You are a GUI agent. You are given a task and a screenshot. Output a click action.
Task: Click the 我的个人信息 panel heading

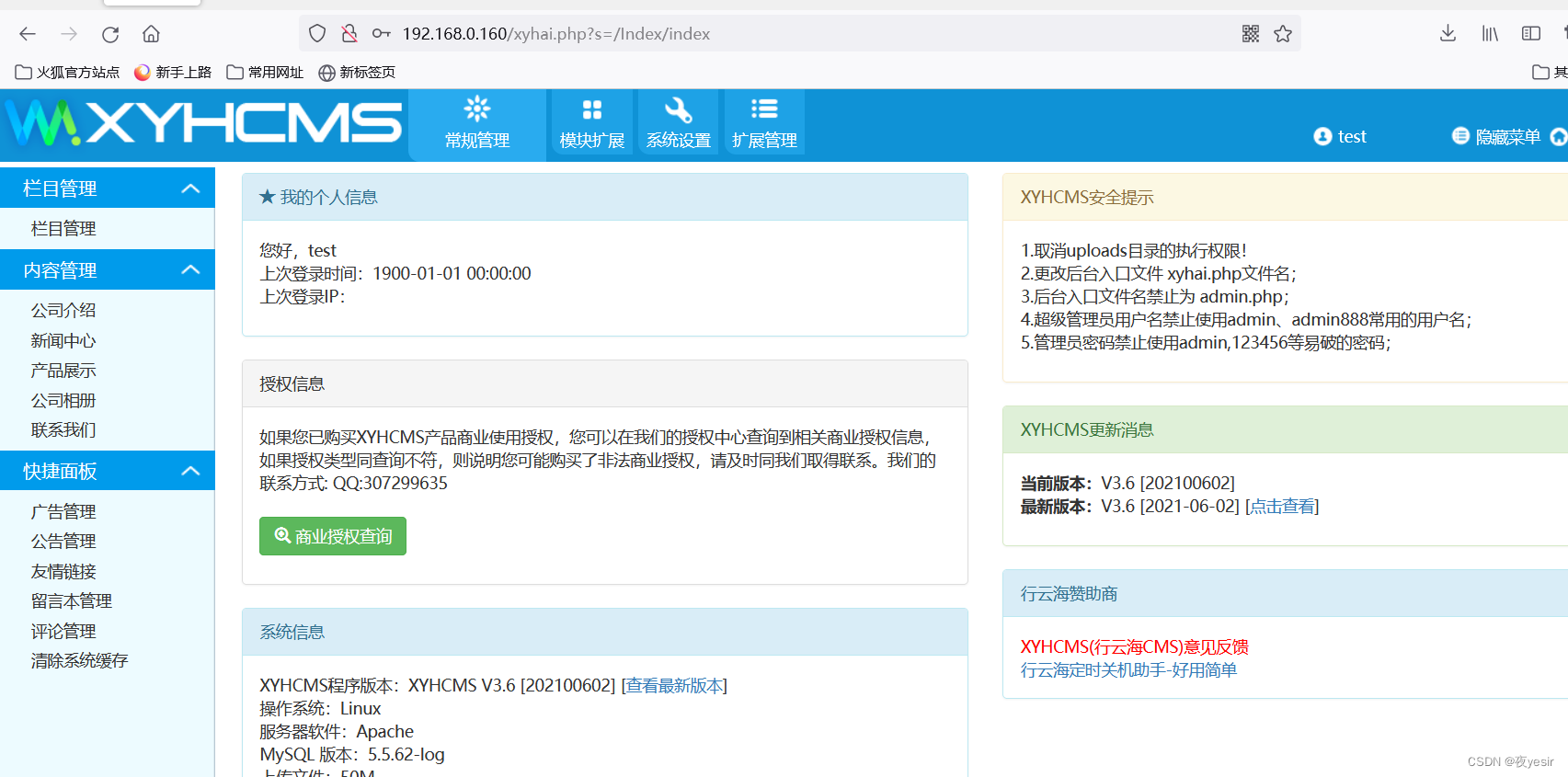605,198
